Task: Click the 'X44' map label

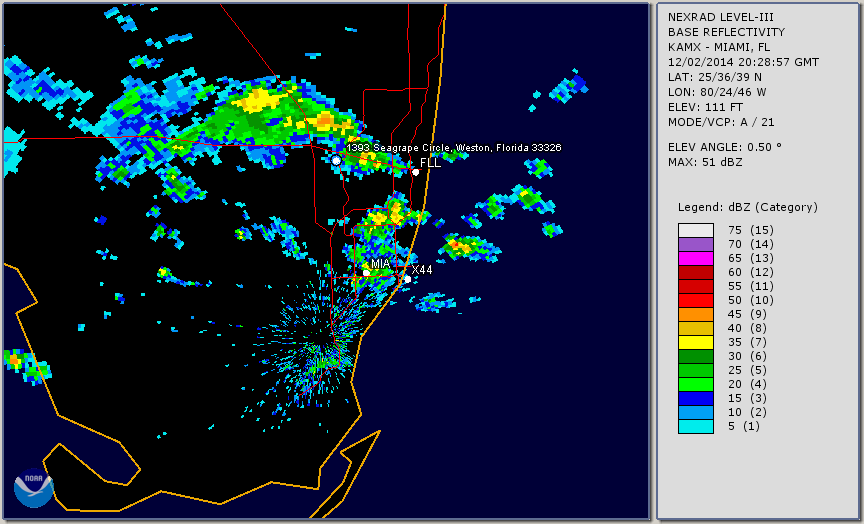Action: pyautogui.click(x=422, y=270)
